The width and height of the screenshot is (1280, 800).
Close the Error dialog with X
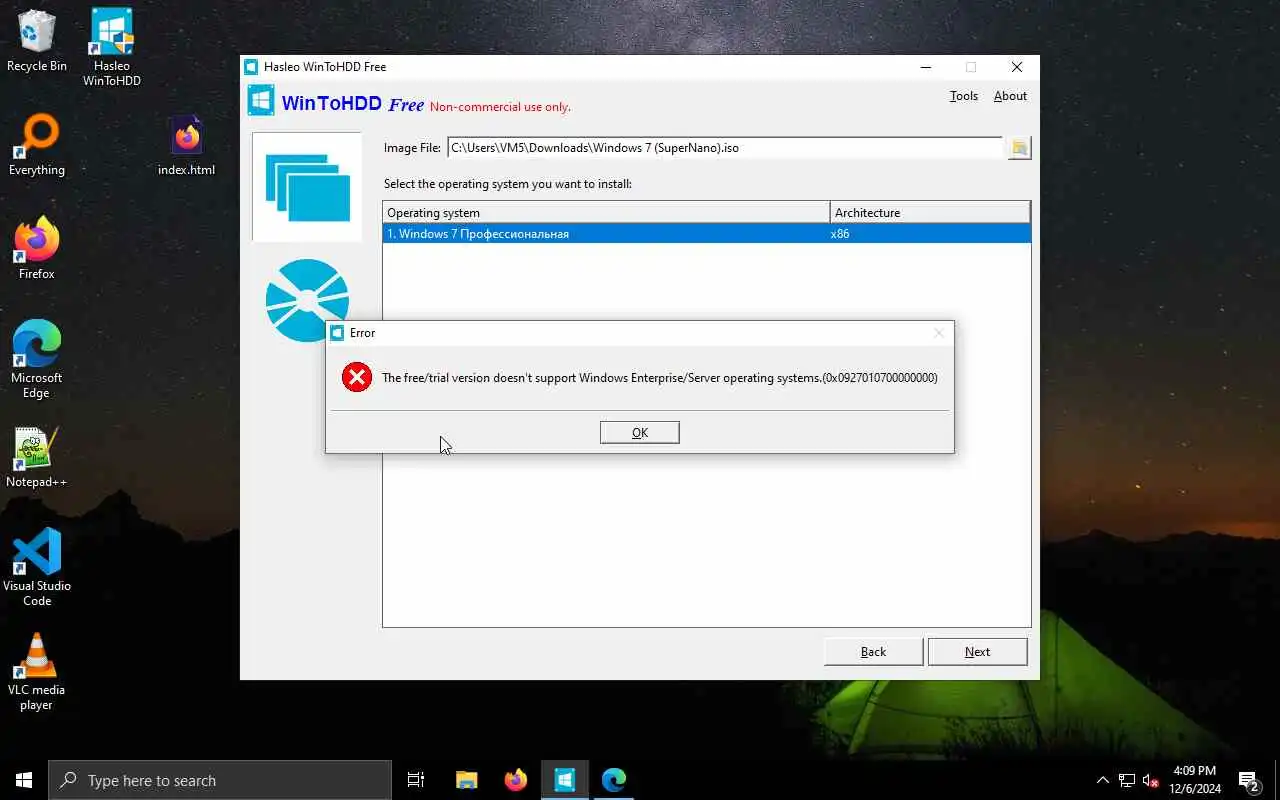[x=938, y=333]
